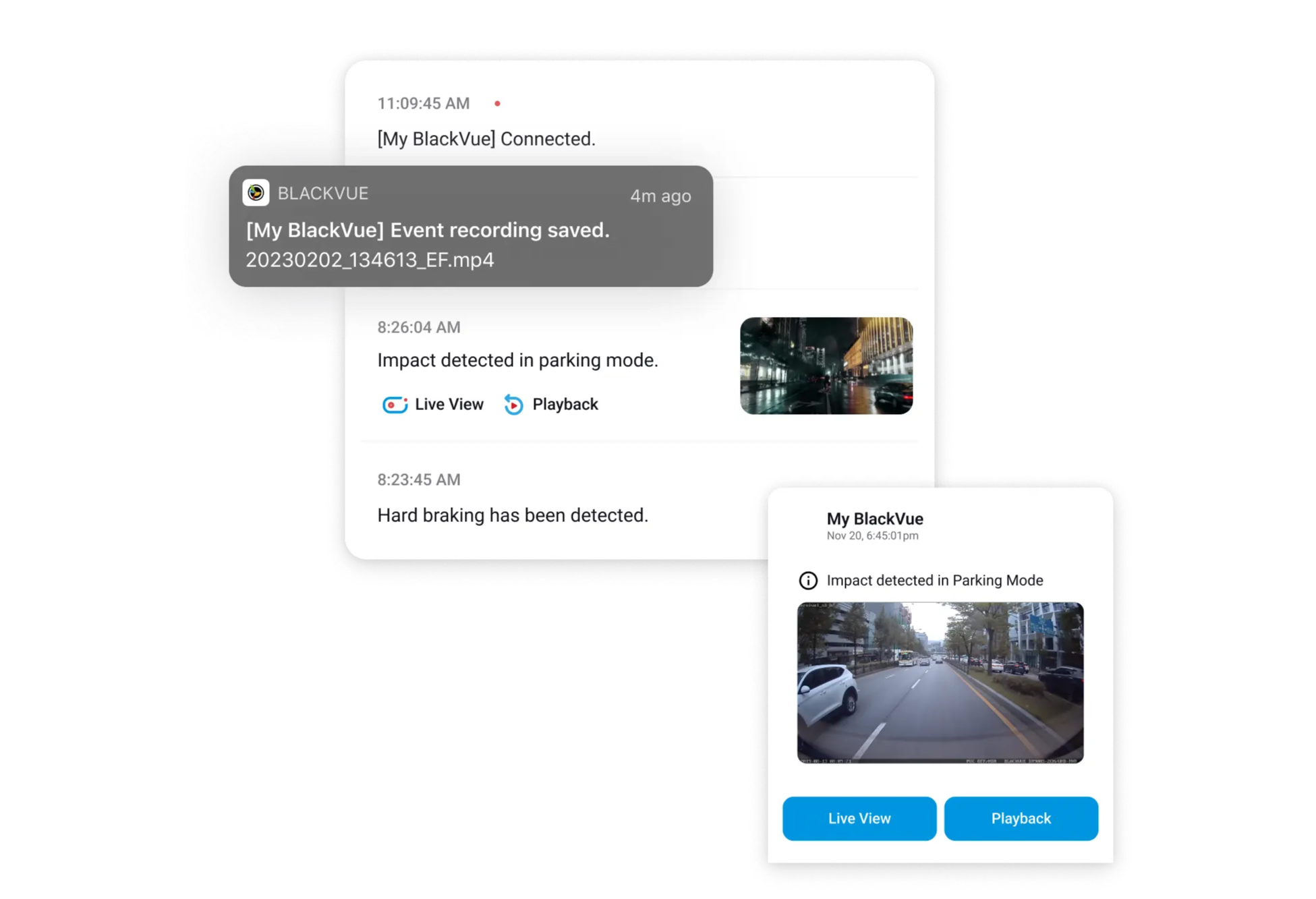
Task: Open Playback from the 8:26:04 AM event
Action: point(551,404)
